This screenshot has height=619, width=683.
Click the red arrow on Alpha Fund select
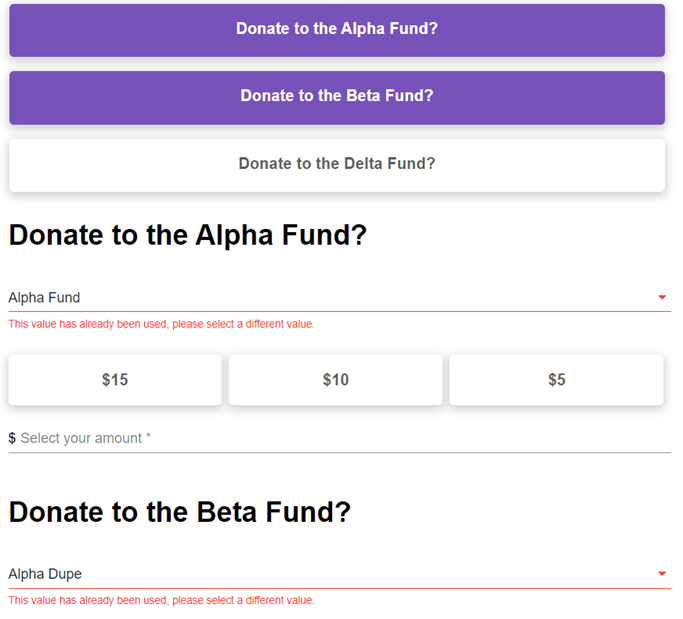point(662,297)
